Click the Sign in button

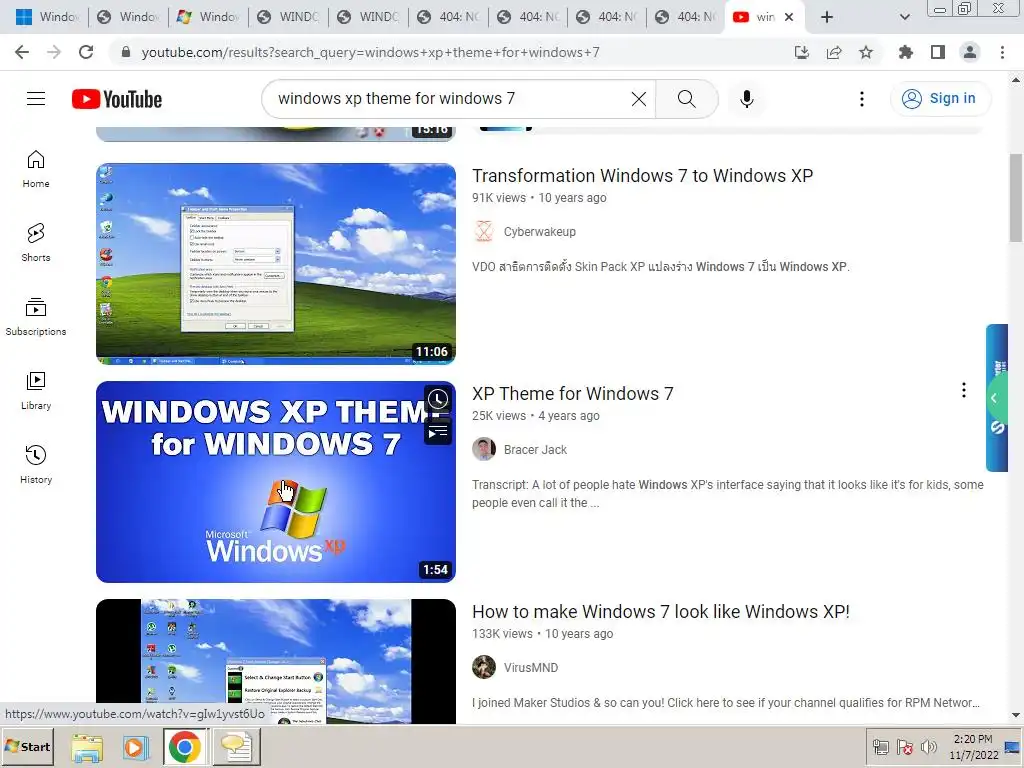tap(940, 99)
